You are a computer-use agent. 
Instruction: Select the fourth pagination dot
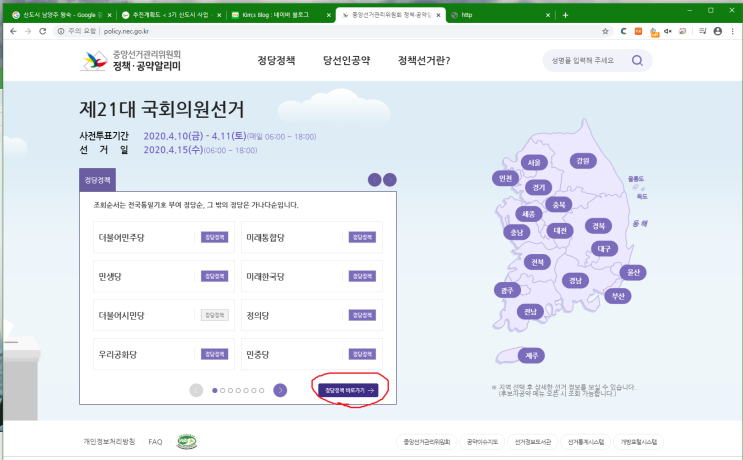pyautogui.click(x=238, y=390)
